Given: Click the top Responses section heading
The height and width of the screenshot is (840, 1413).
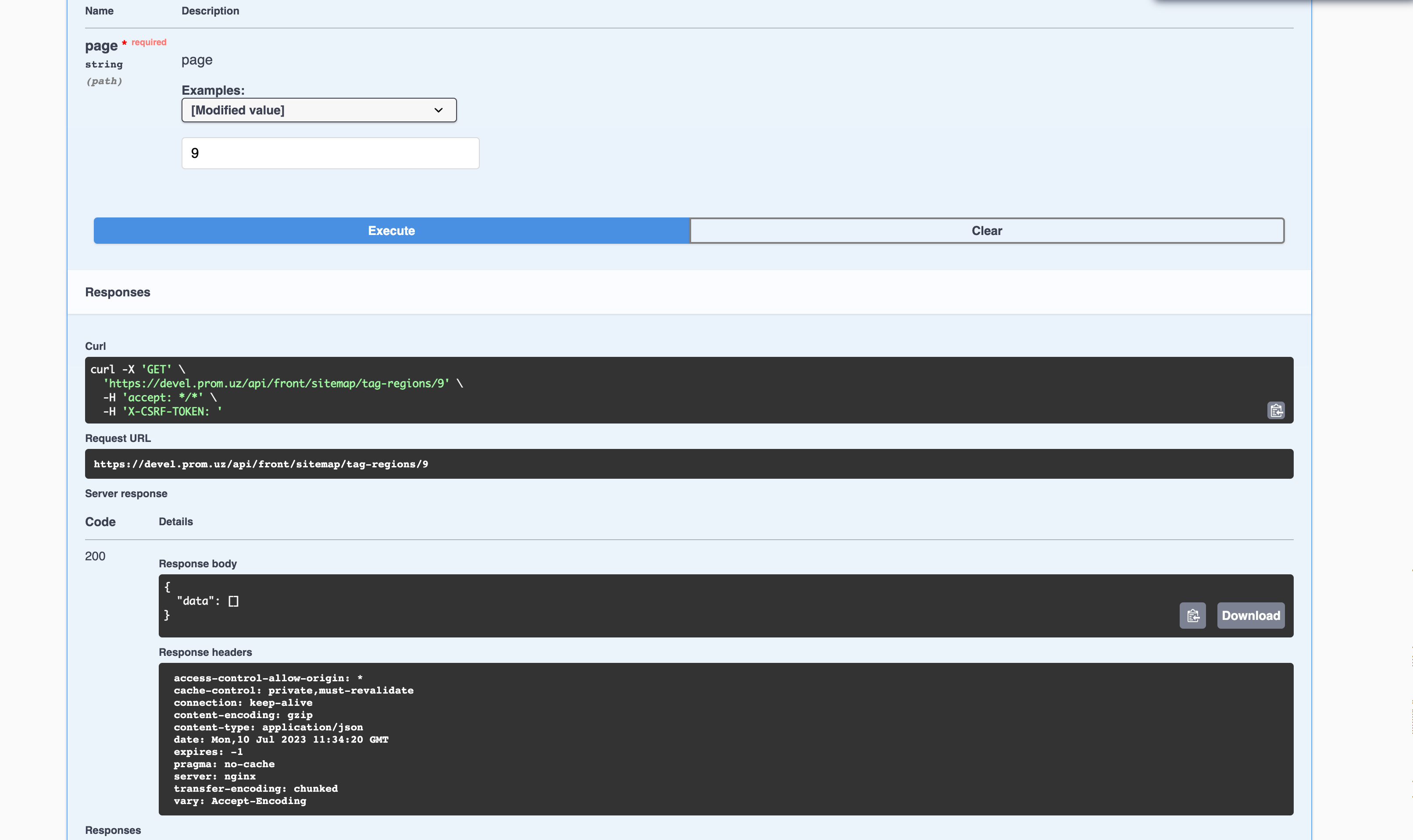Looking at the screenshot, I should pyautogui.click(x=117, y=292).
